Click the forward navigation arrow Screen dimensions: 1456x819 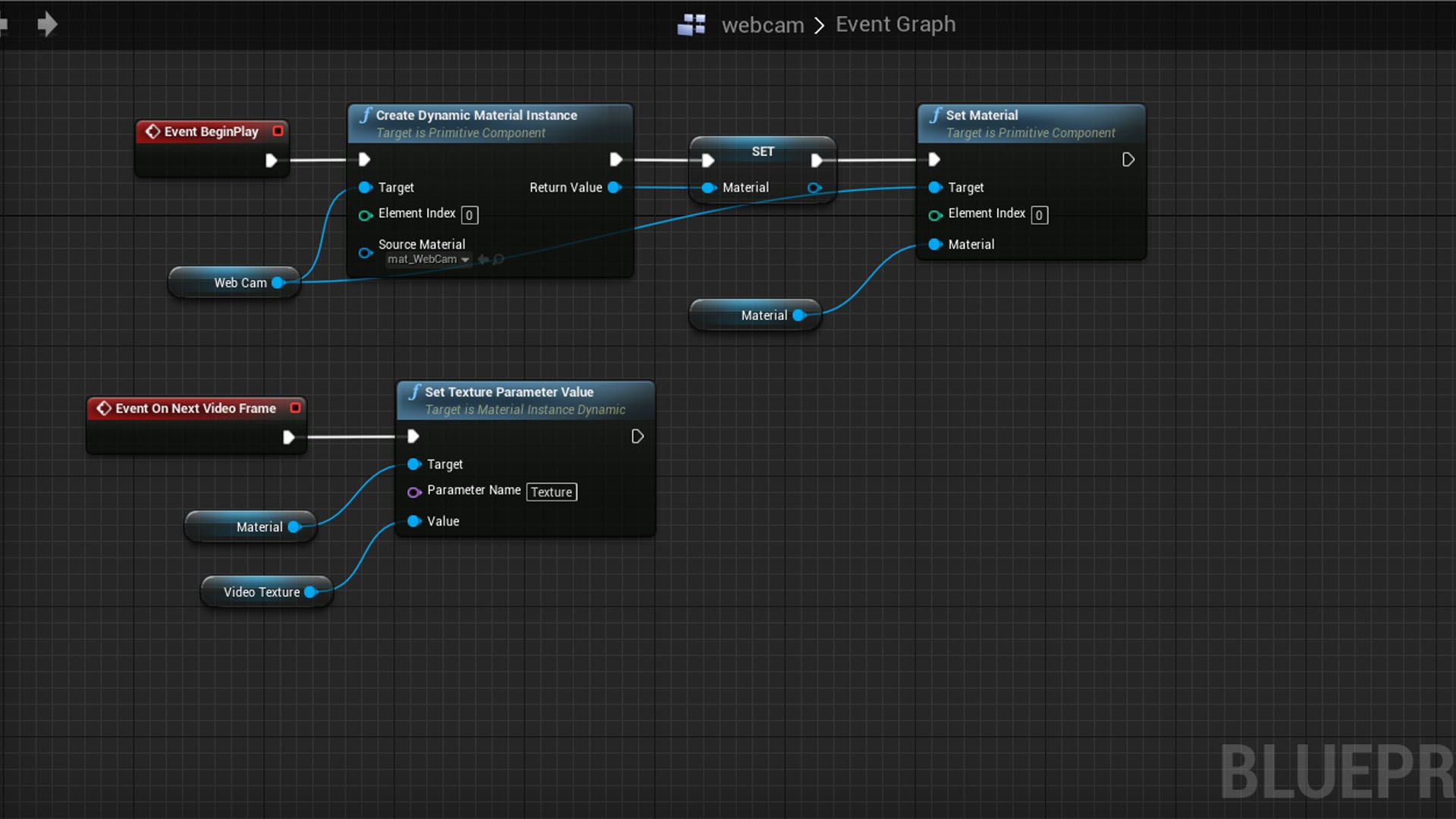[x=47, y=24]
